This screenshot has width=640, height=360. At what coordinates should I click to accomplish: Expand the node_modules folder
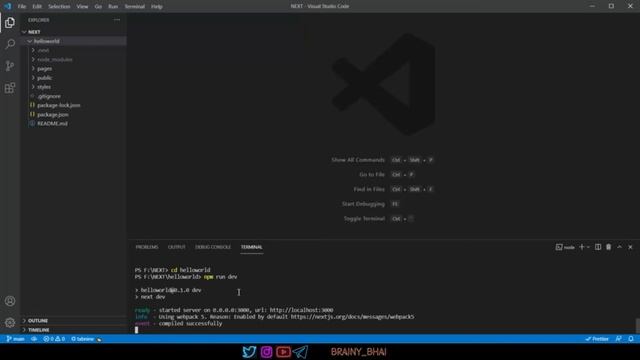pos(73,60)
